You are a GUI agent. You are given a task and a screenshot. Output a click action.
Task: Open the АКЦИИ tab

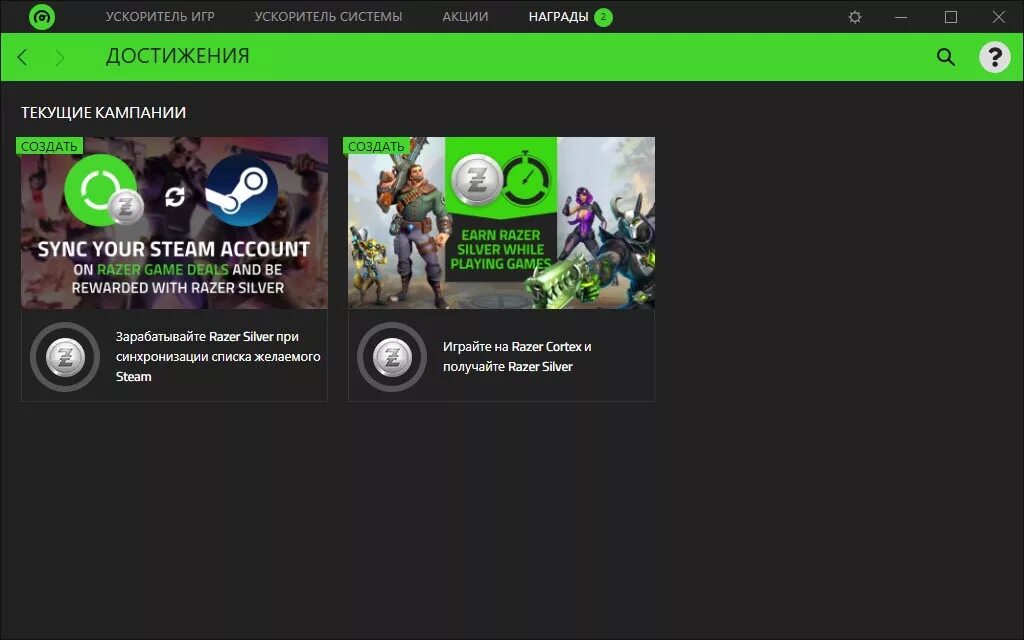(x=465, y=17)
